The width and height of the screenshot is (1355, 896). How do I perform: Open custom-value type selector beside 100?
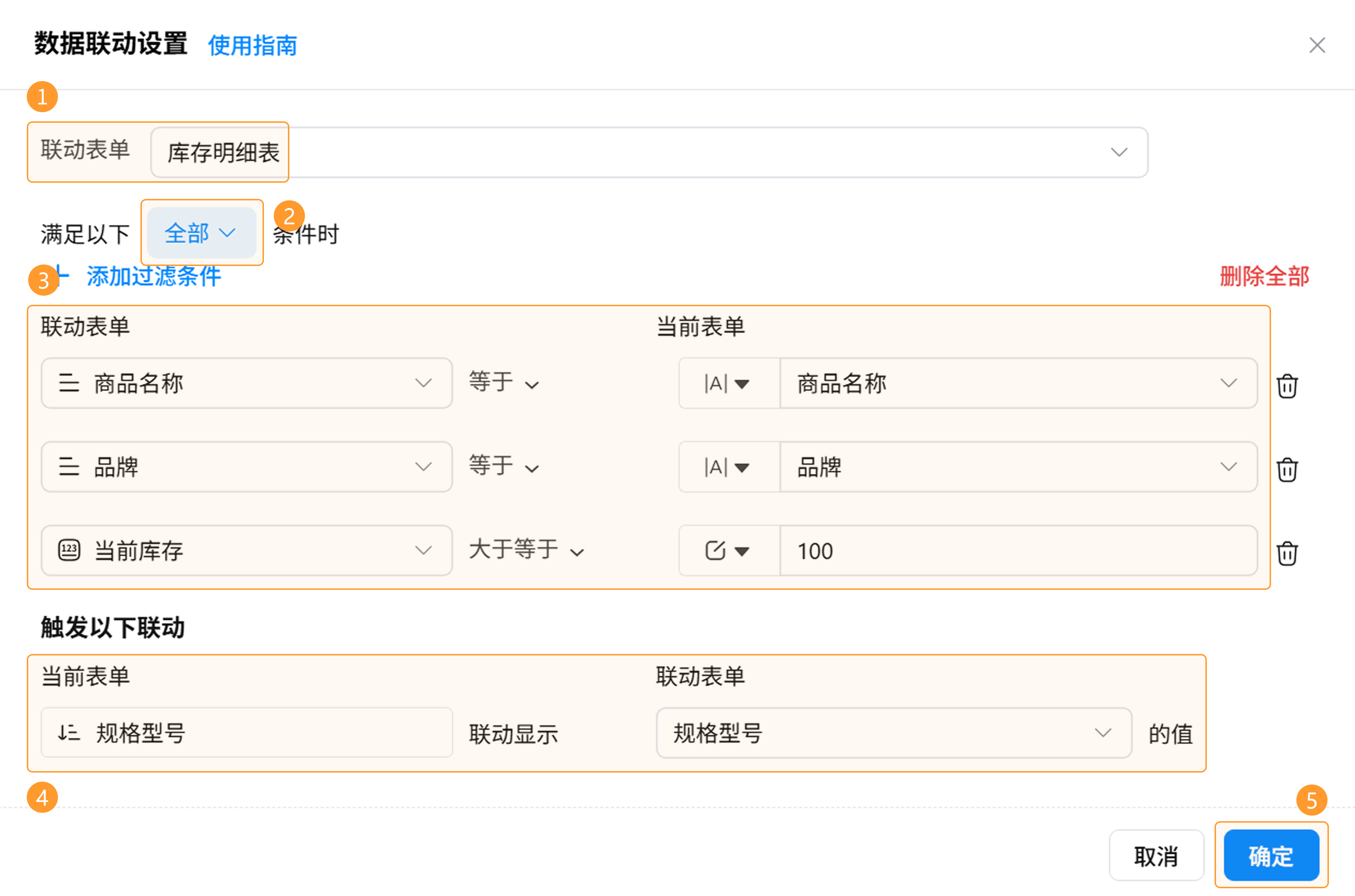click(728, 551)
